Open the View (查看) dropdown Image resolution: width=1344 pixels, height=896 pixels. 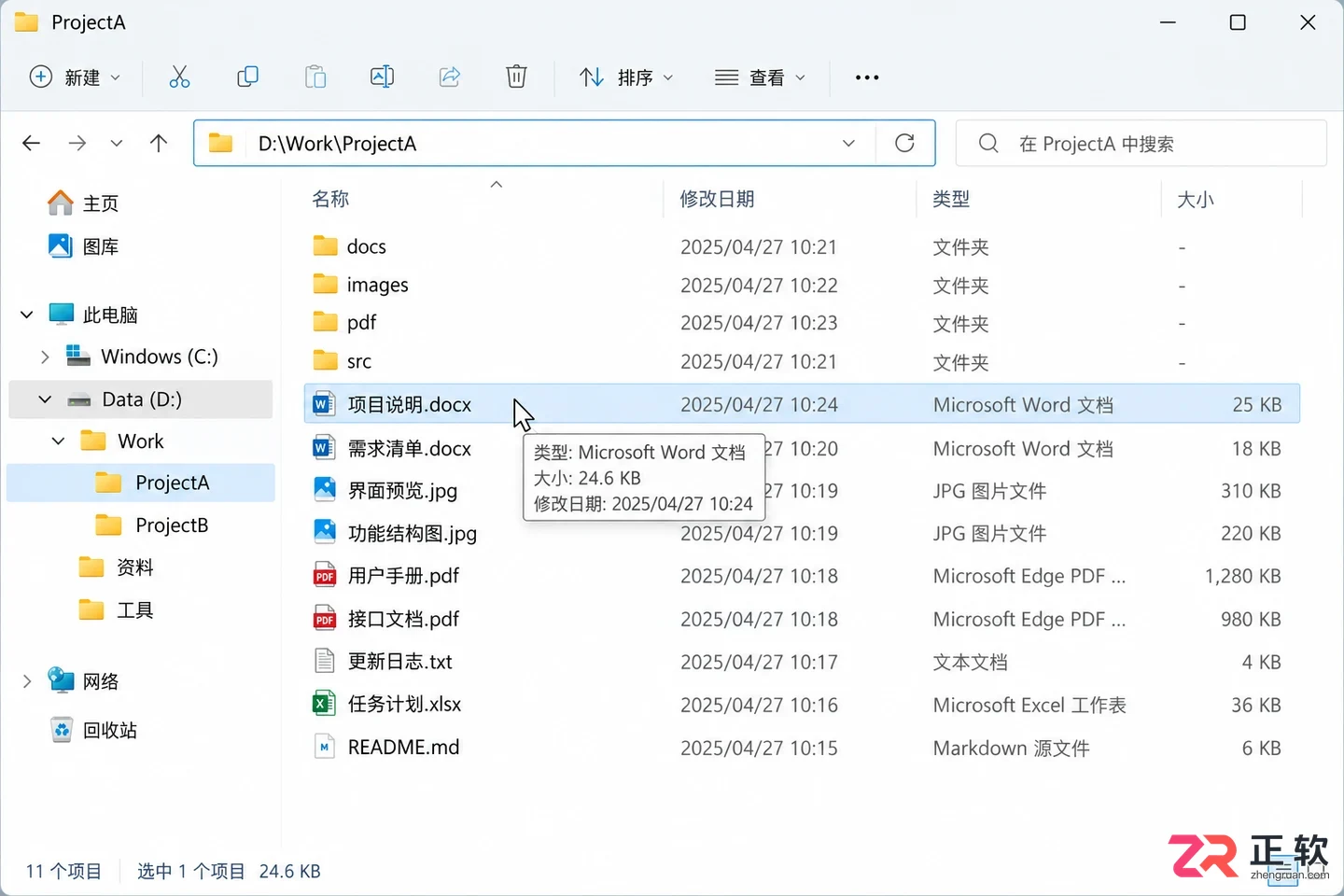pos(760,77)
